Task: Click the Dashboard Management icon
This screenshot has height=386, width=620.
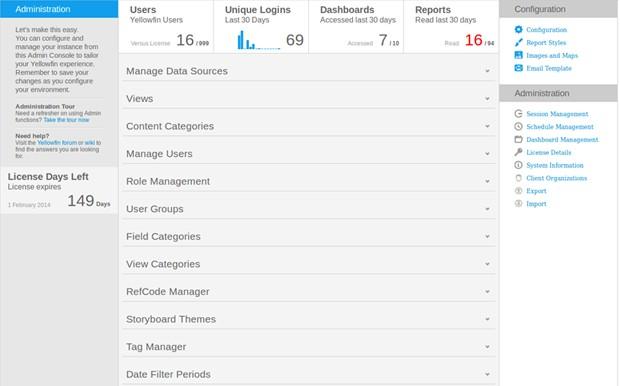Action: (518, 139)
